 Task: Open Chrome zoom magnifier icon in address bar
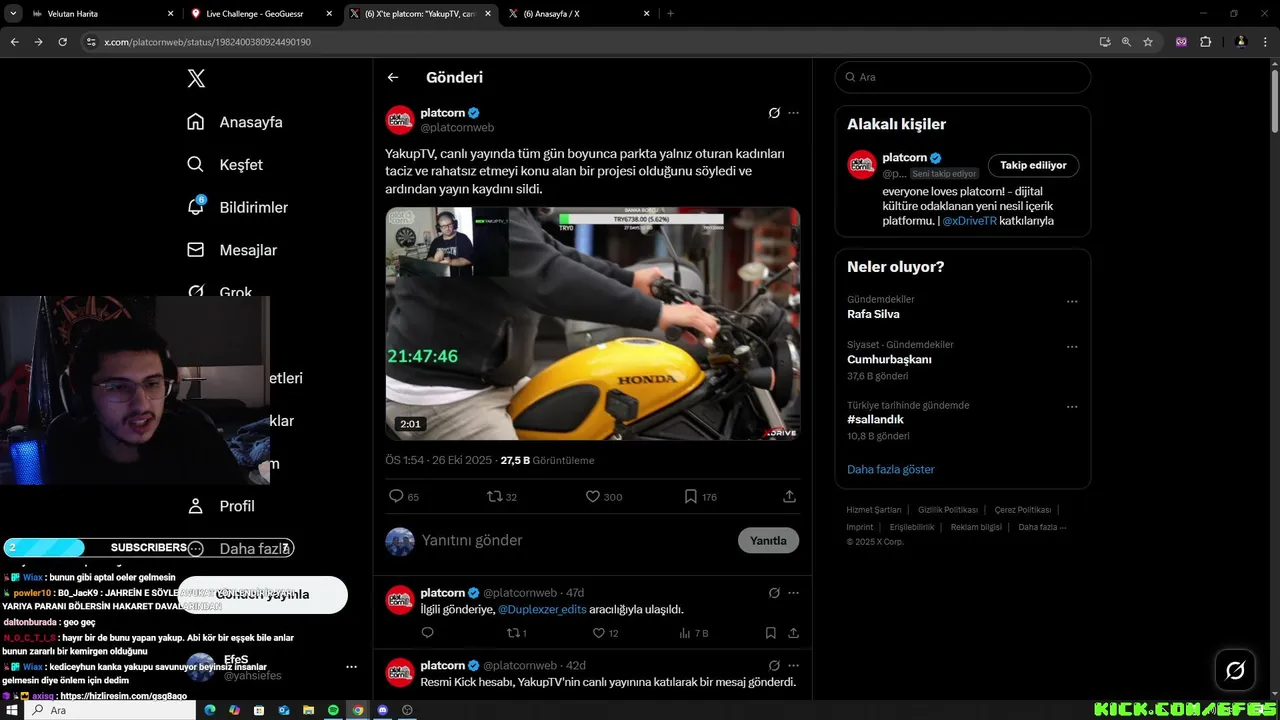(x=1126, y=42)
